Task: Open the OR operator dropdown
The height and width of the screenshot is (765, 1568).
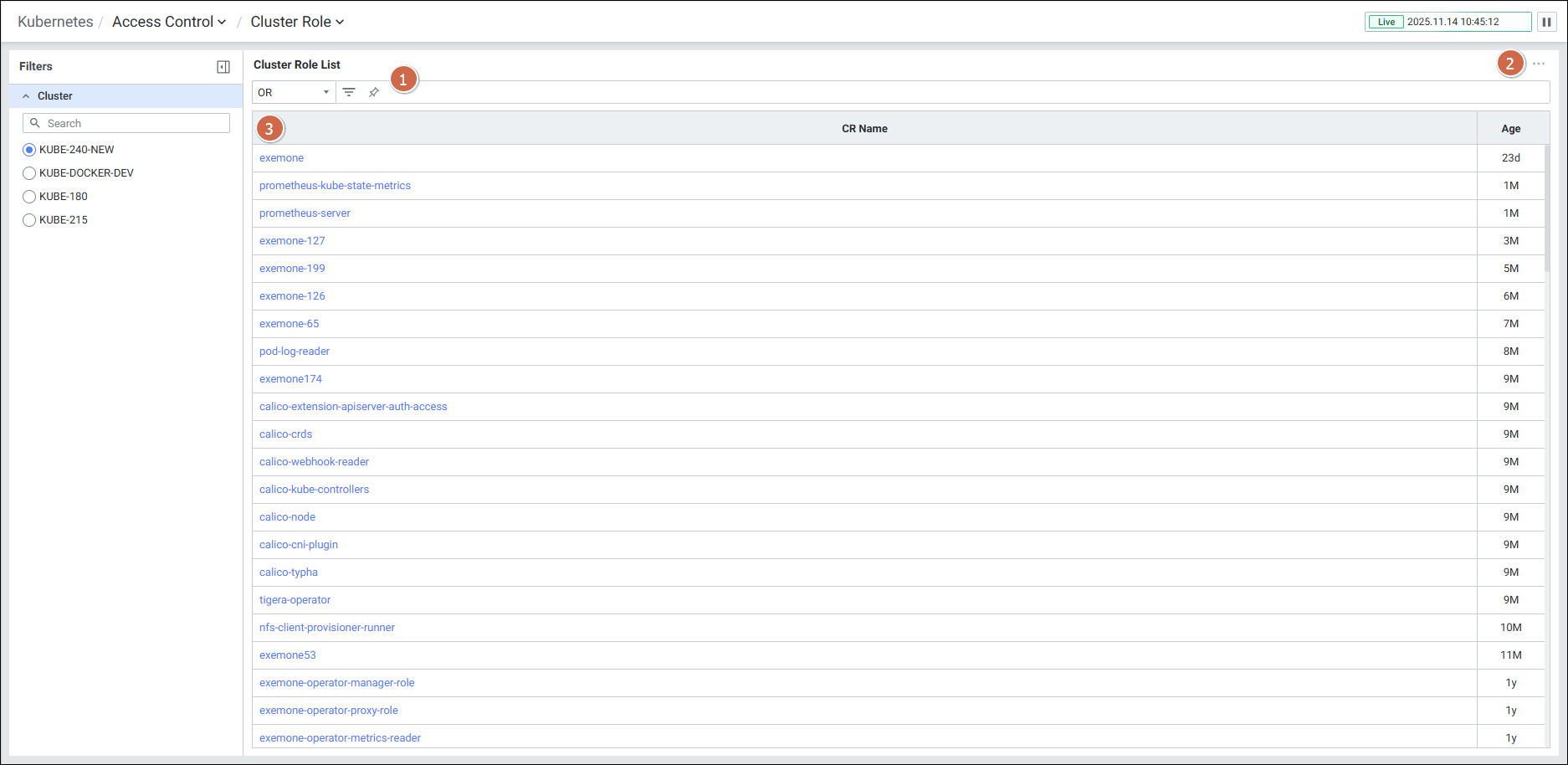Action: click(x=293, y=92)
